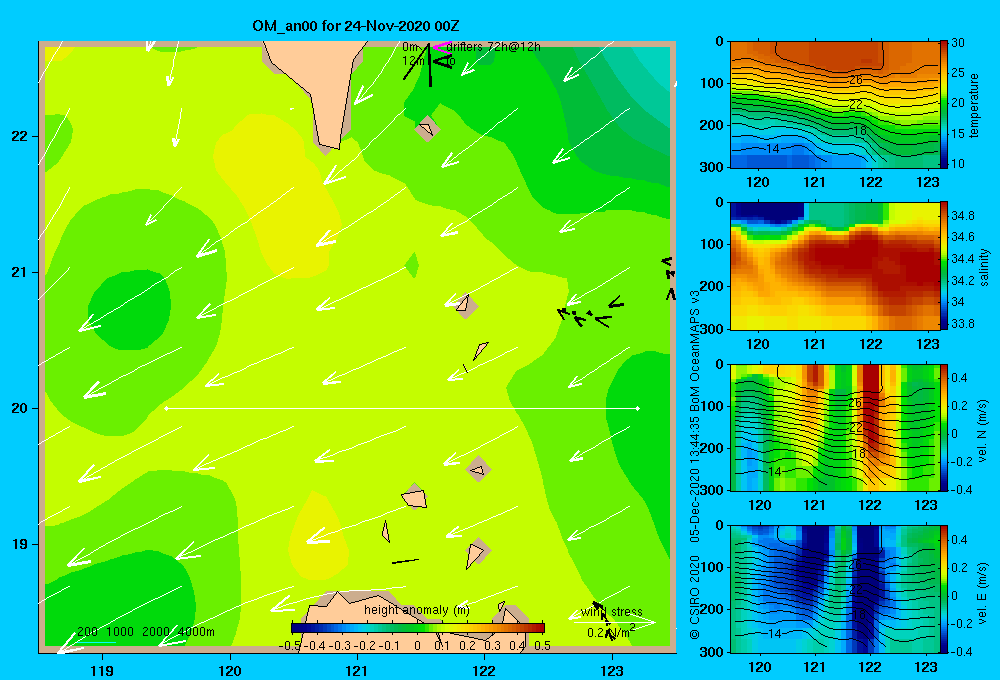Screen dimensions: 1000x680
Task: Click the '200' bathymetry contour legend label
Action: (87, 632)
